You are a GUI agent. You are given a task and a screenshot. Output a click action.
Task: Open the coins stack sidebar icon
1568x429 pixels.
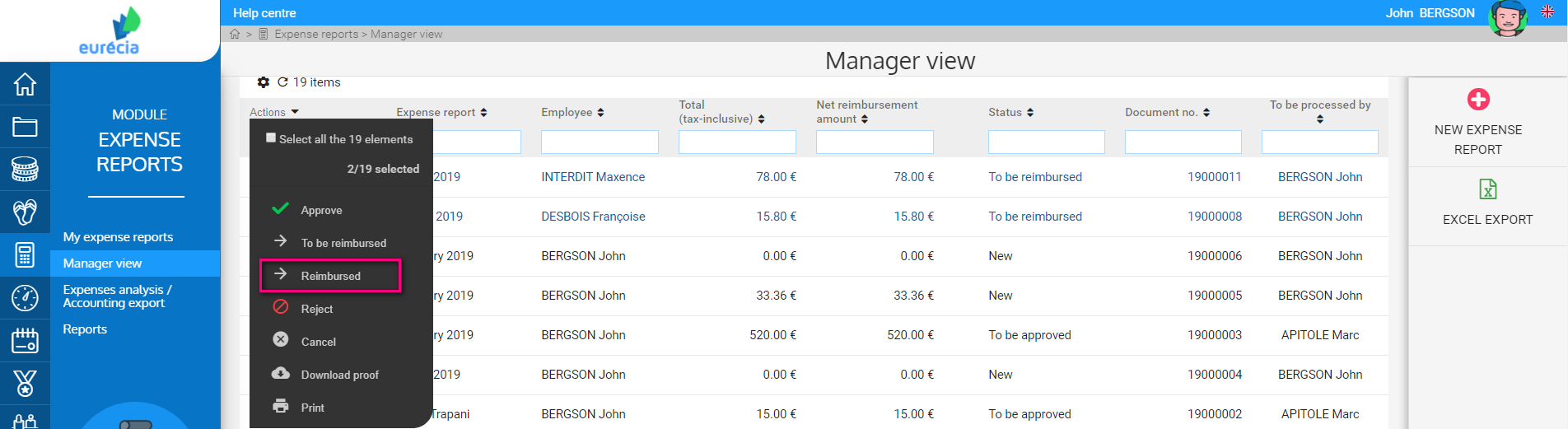click(25, 170)
